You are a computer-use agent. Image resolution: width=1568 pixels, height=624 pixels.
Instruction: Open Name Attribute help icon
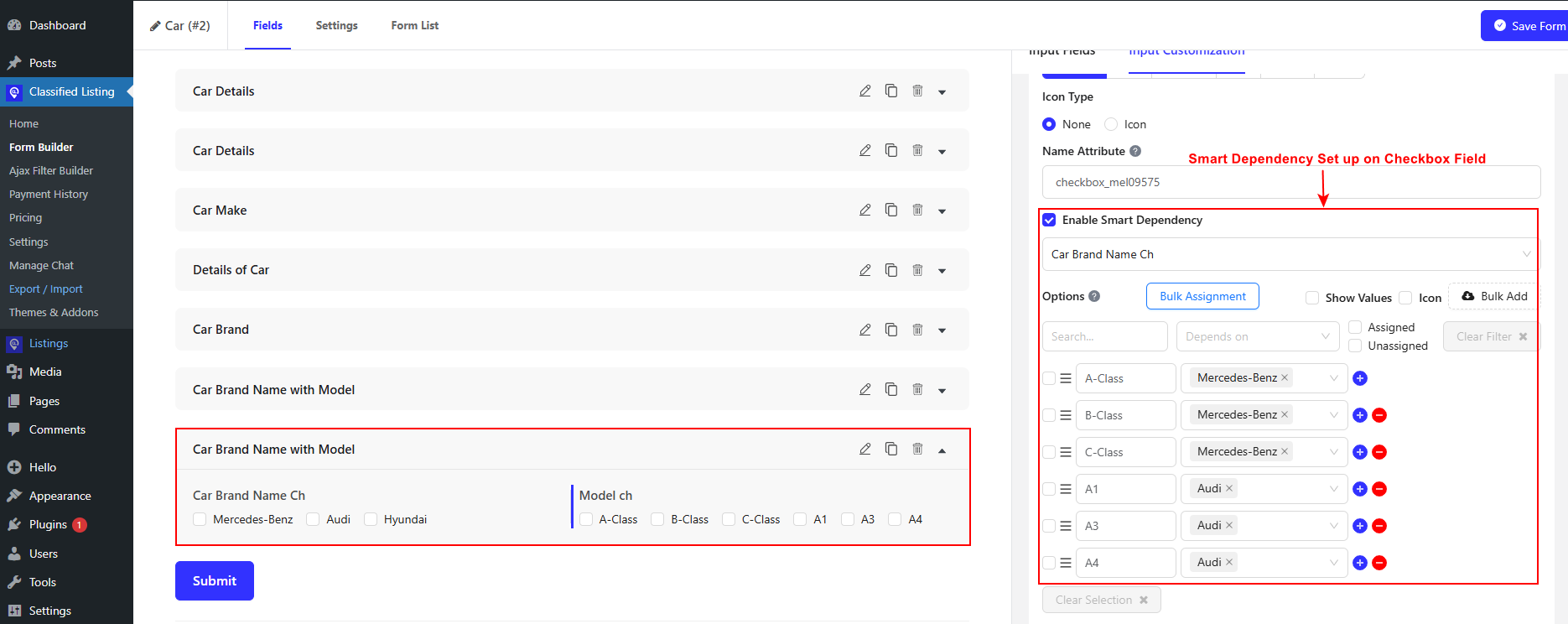1135,151
